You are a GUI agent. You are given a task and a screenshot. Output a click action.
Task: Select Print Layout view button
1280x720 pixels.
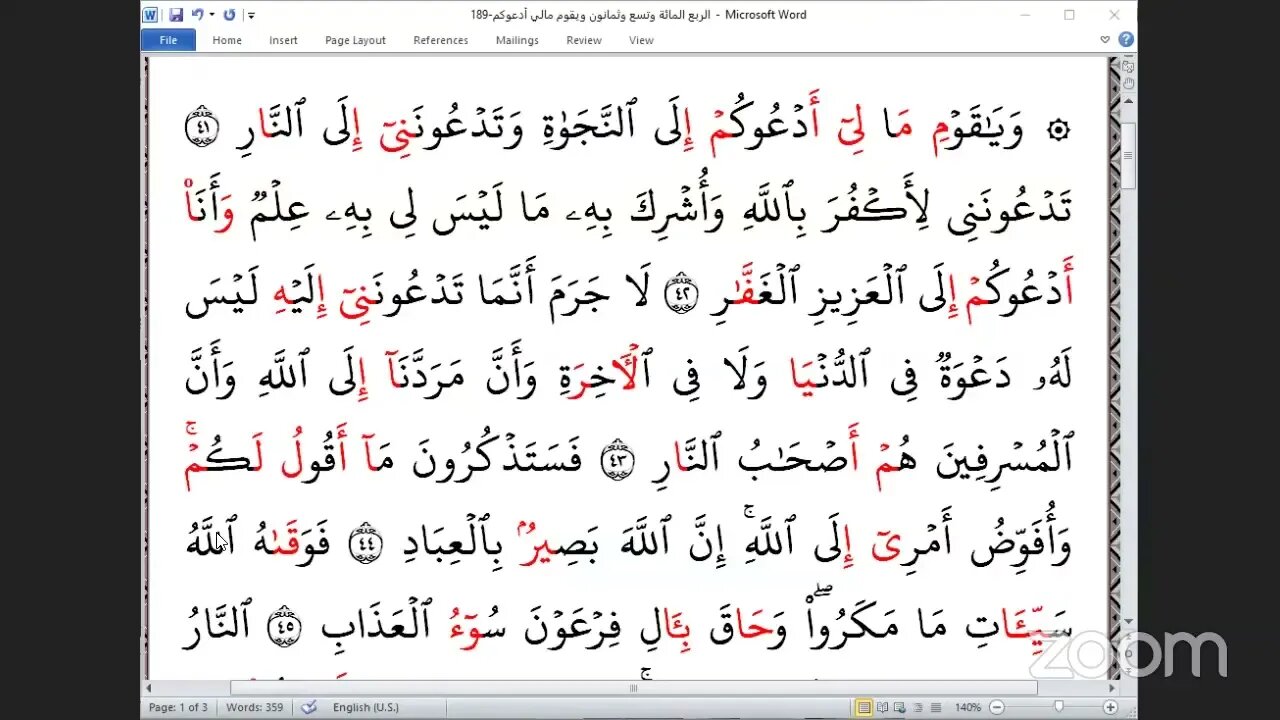tap(864, 707)
